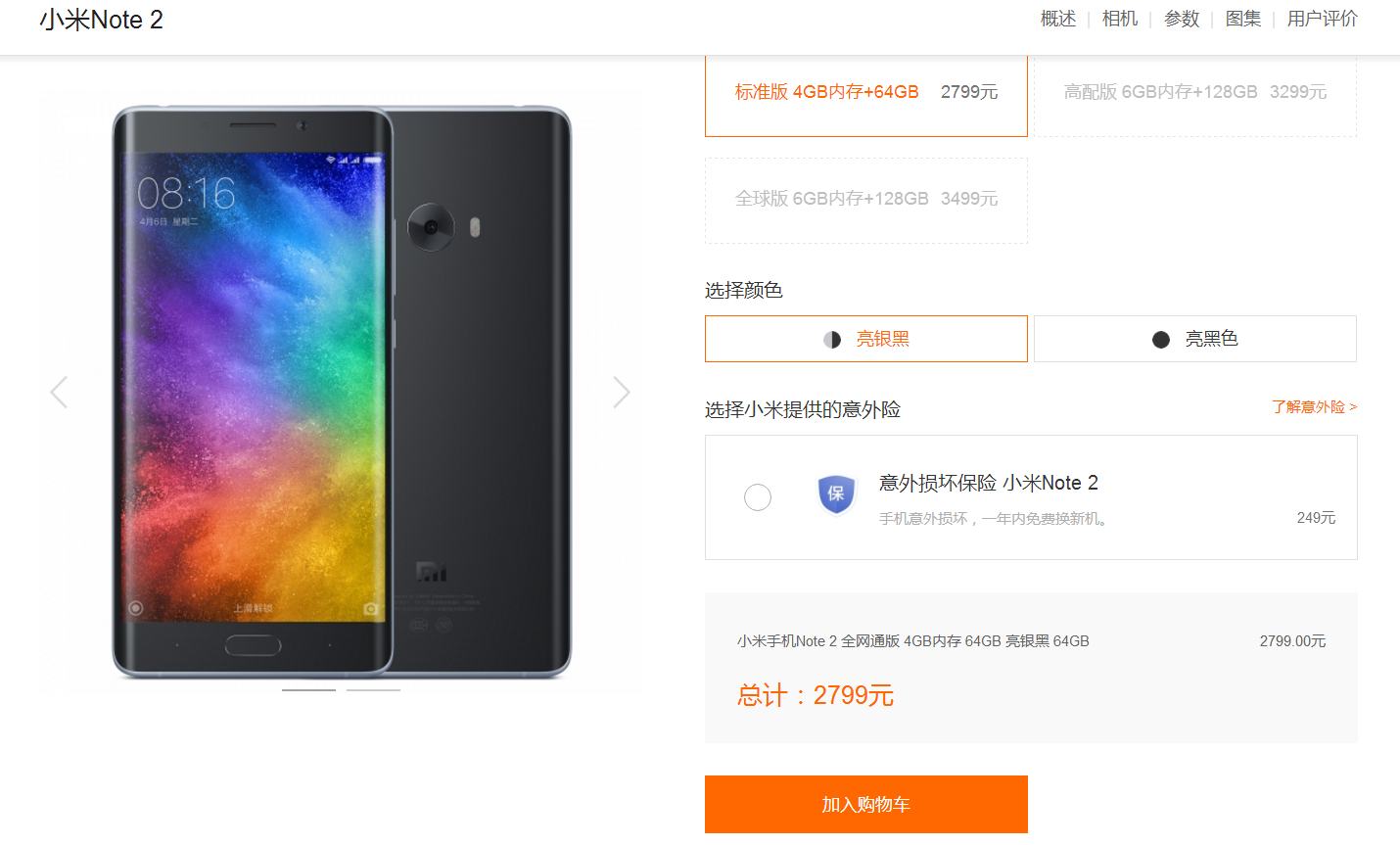
Task: Select 全球版 6GB内存+128GB version
Action: click(866, 200)
